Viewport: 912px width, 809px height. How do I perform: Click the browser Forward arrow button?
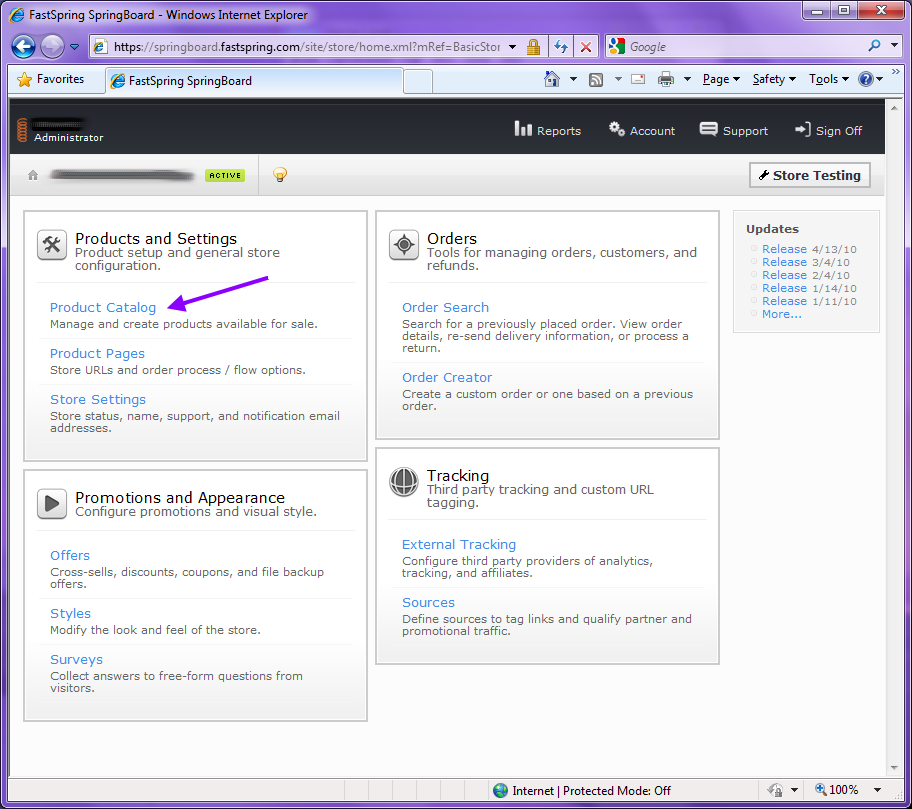click(x=52, y=47)
